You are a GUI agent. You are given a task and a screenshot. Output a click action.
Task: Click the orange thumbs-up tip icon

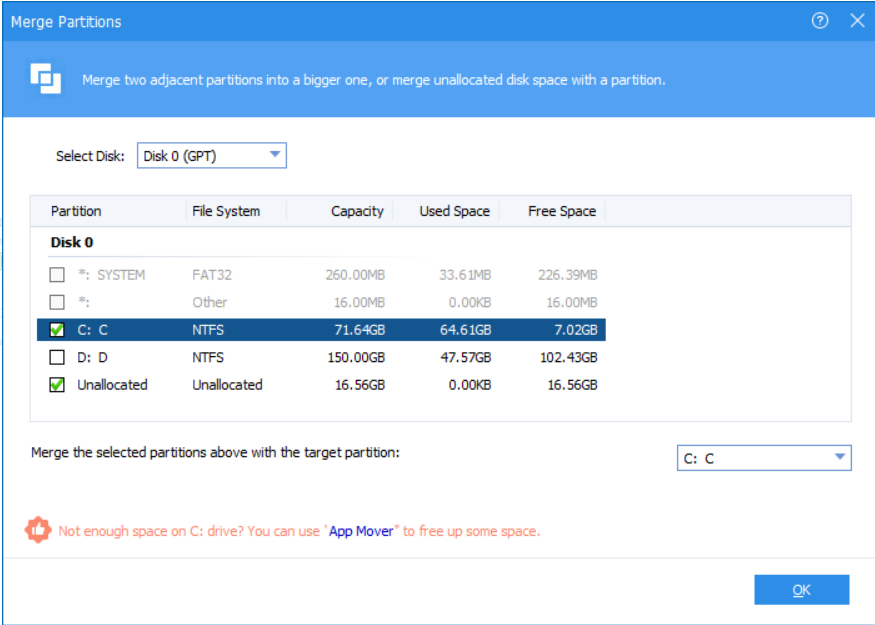coord(37,530)
